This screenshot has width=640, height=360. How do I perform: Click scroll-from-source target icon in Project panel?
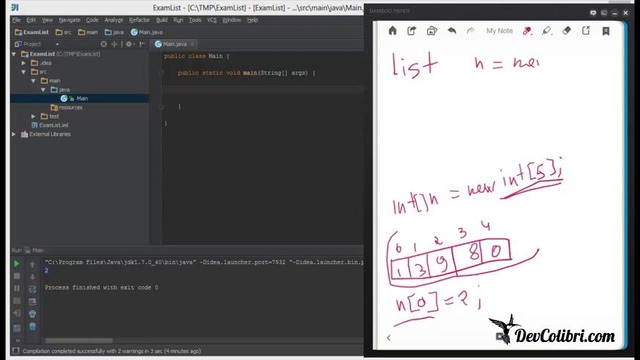(104, 44)
